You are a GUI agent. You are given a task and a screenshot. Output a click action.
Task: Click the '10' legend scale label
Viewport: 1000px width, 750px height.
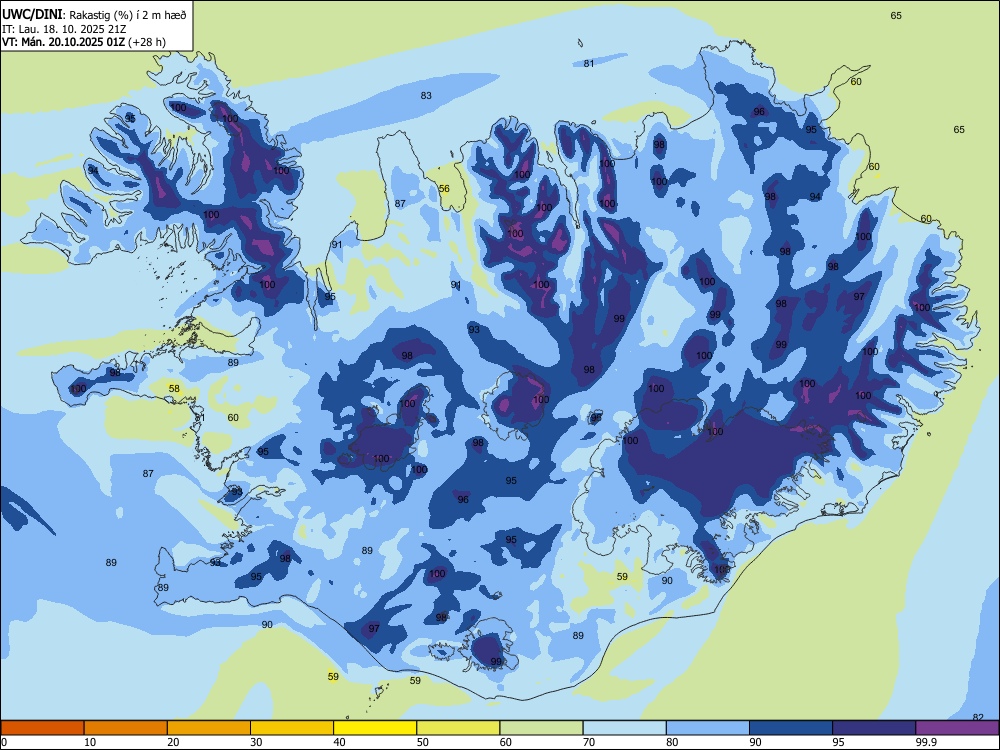[x=90, y=742]
